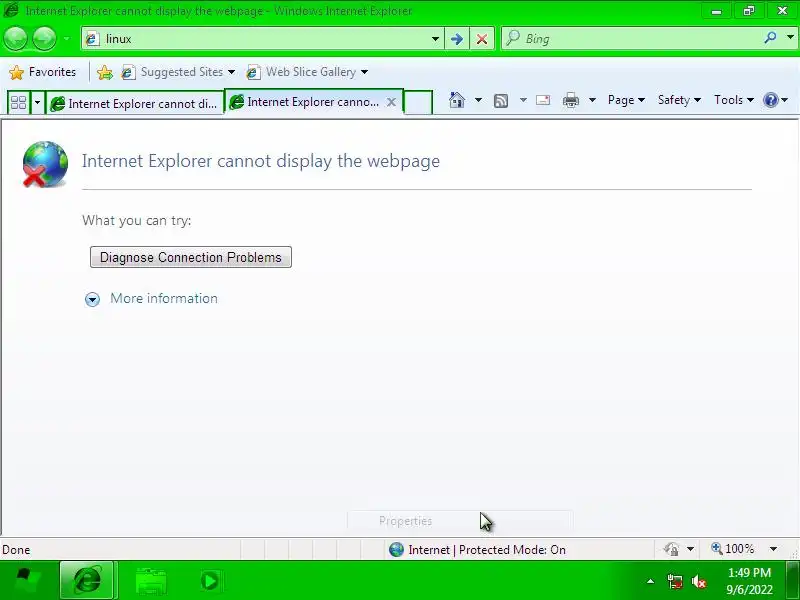This screenshot has width=800, height=600.
Task: Click the Go arrow next to address bar
Action: coord(457,39)
